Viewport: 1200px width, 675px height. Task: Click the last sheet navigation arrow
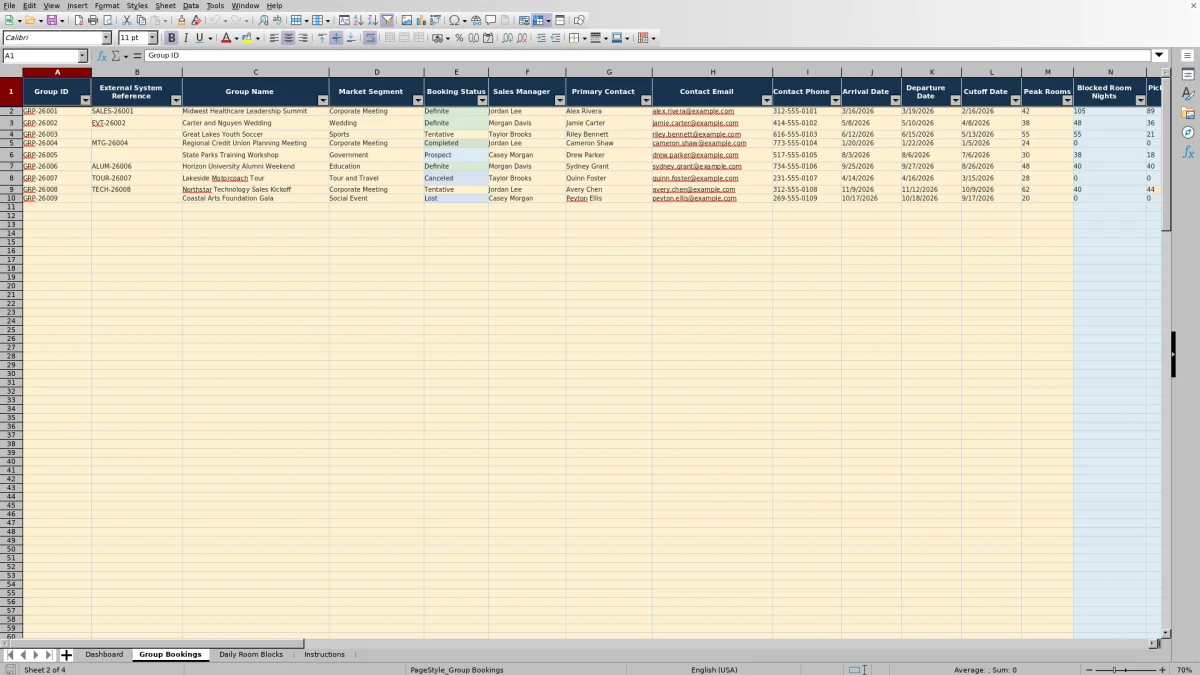(x=49, y=655)
